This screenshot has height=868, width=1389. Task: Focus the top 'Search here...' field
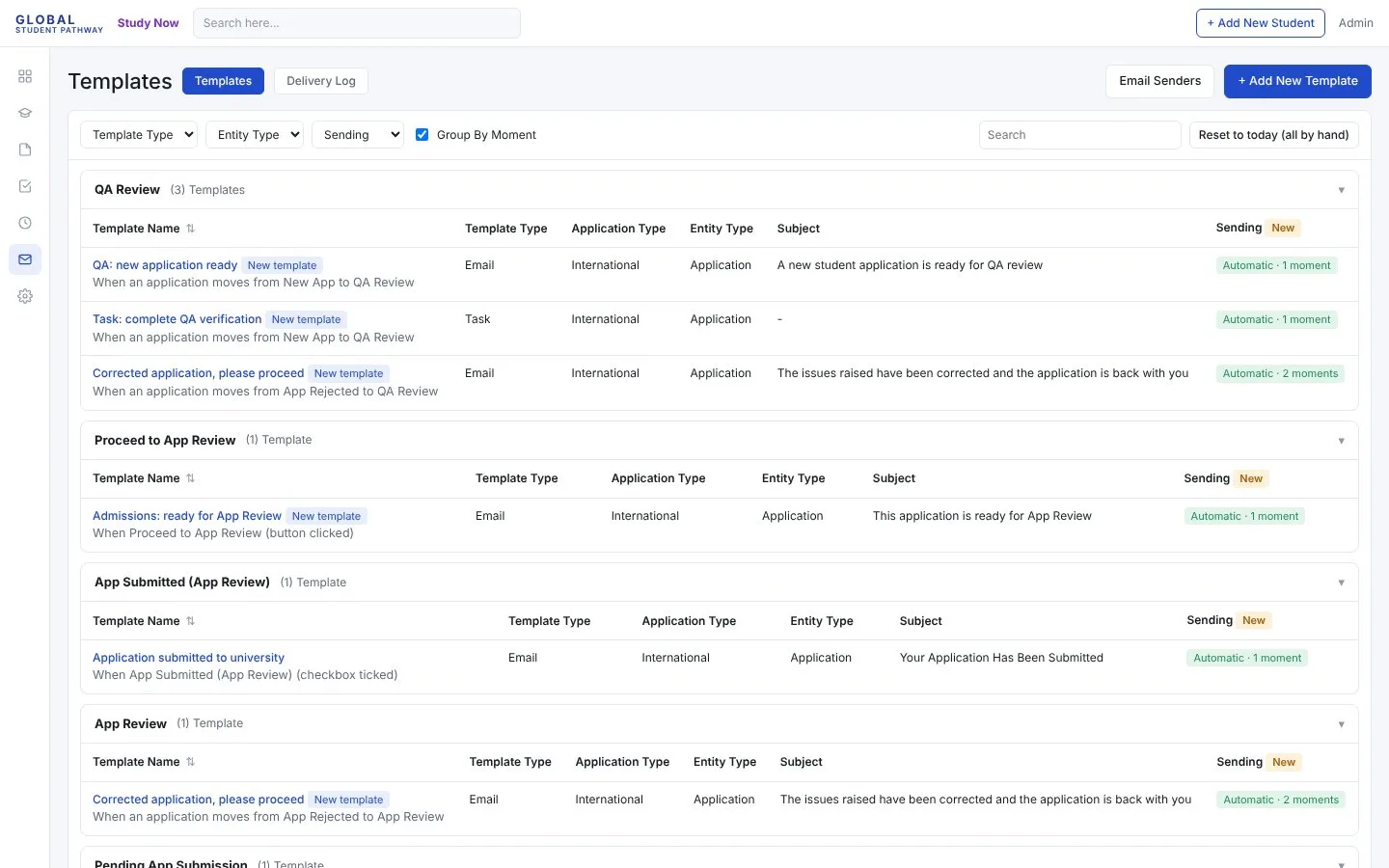click(357, 23)
